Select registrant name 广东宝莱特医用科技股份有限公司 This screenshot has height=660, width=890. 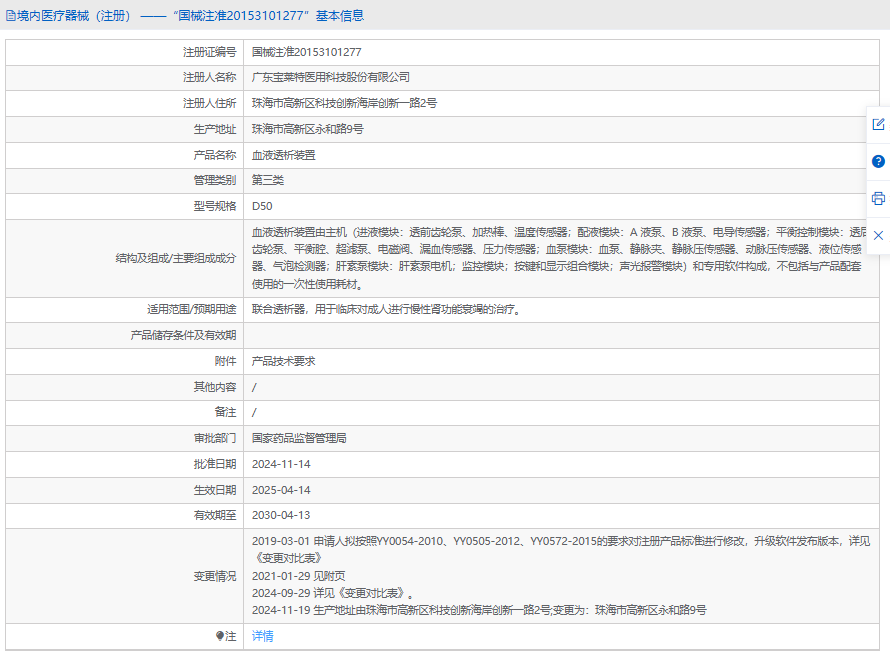coord(330,77)
